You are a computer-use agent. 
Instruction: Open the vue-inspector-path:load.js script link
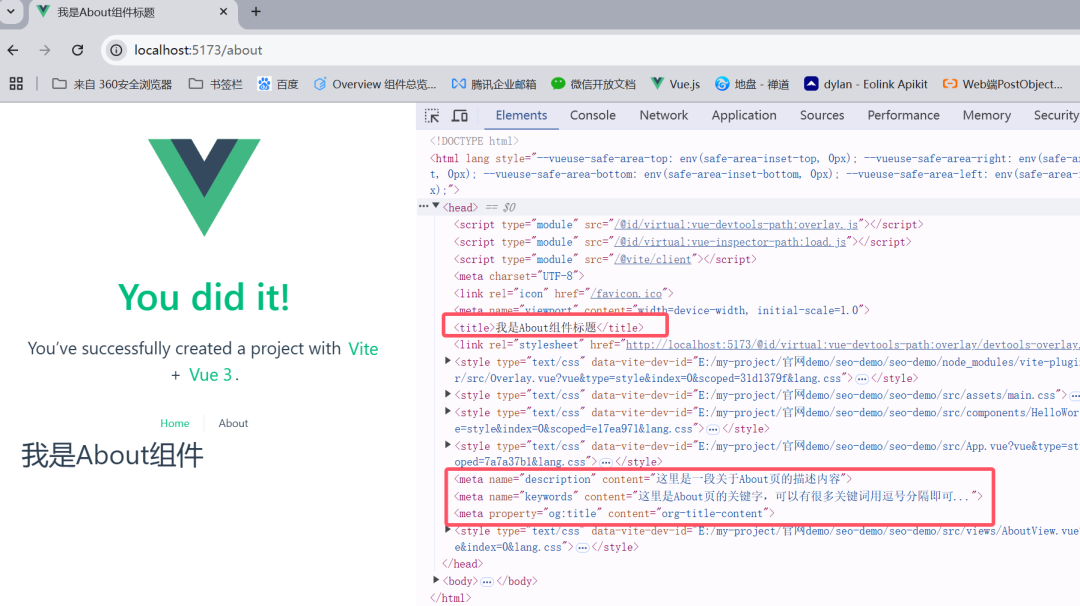pos(730,242)
